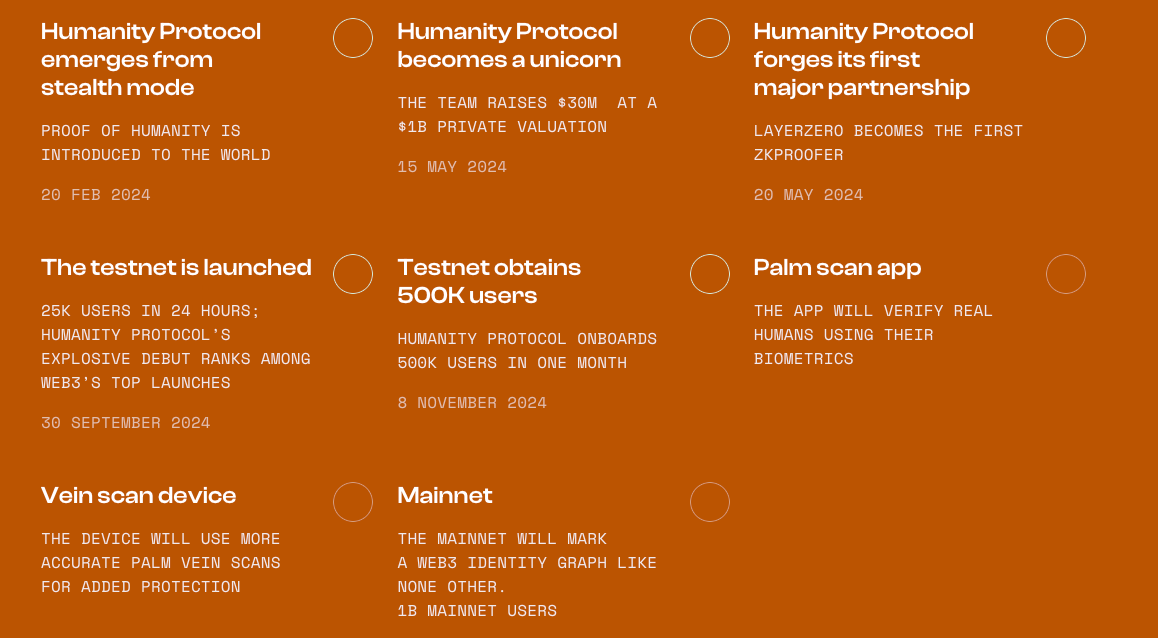1158x638 pixels.
Task: Open 'Humanity Protocol becomes a unicorn' title
Action: [509, 46]
